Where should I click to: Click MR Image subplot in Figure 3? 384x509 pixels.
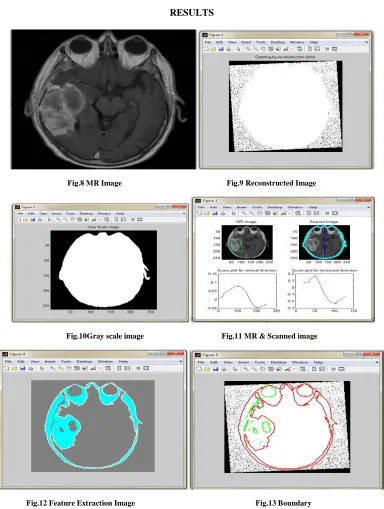[x=247, y=242]
